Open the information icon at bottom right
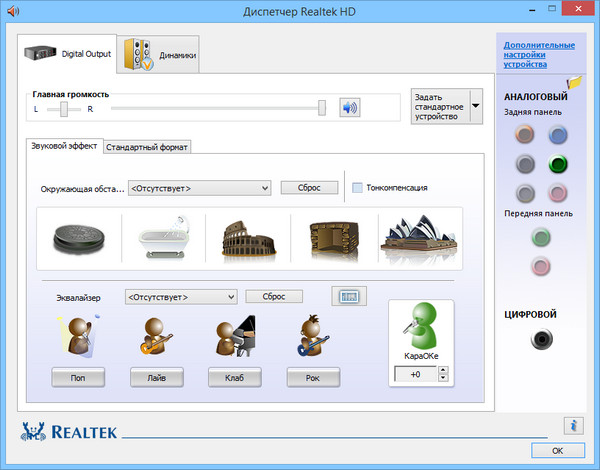 click(573, 426)
